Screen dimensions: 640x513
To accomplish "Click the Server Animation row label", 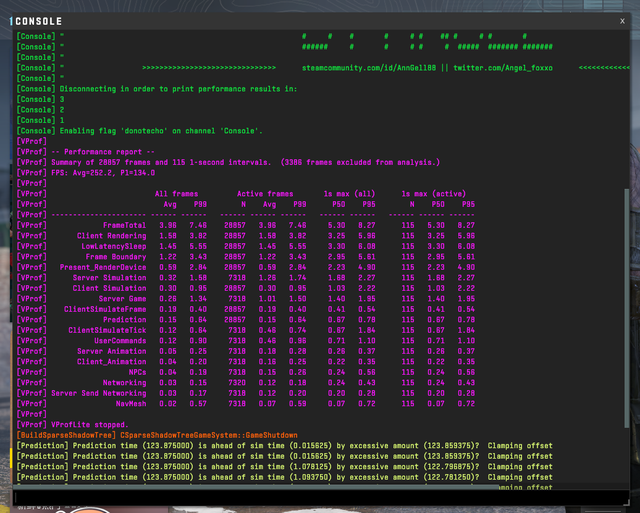I will click(111, 351).
